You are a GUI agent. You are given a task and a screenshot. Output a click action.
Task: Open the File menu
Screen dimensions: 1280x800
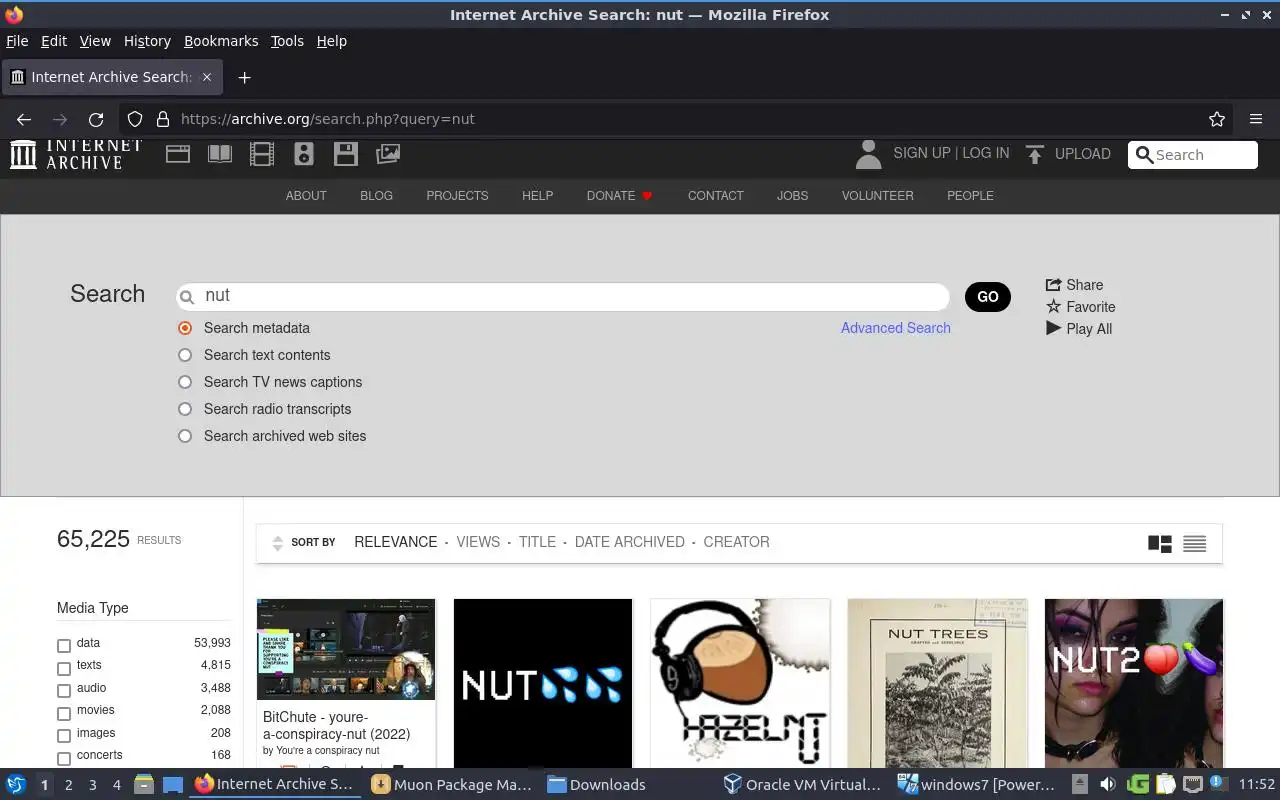tap(17, 41)
